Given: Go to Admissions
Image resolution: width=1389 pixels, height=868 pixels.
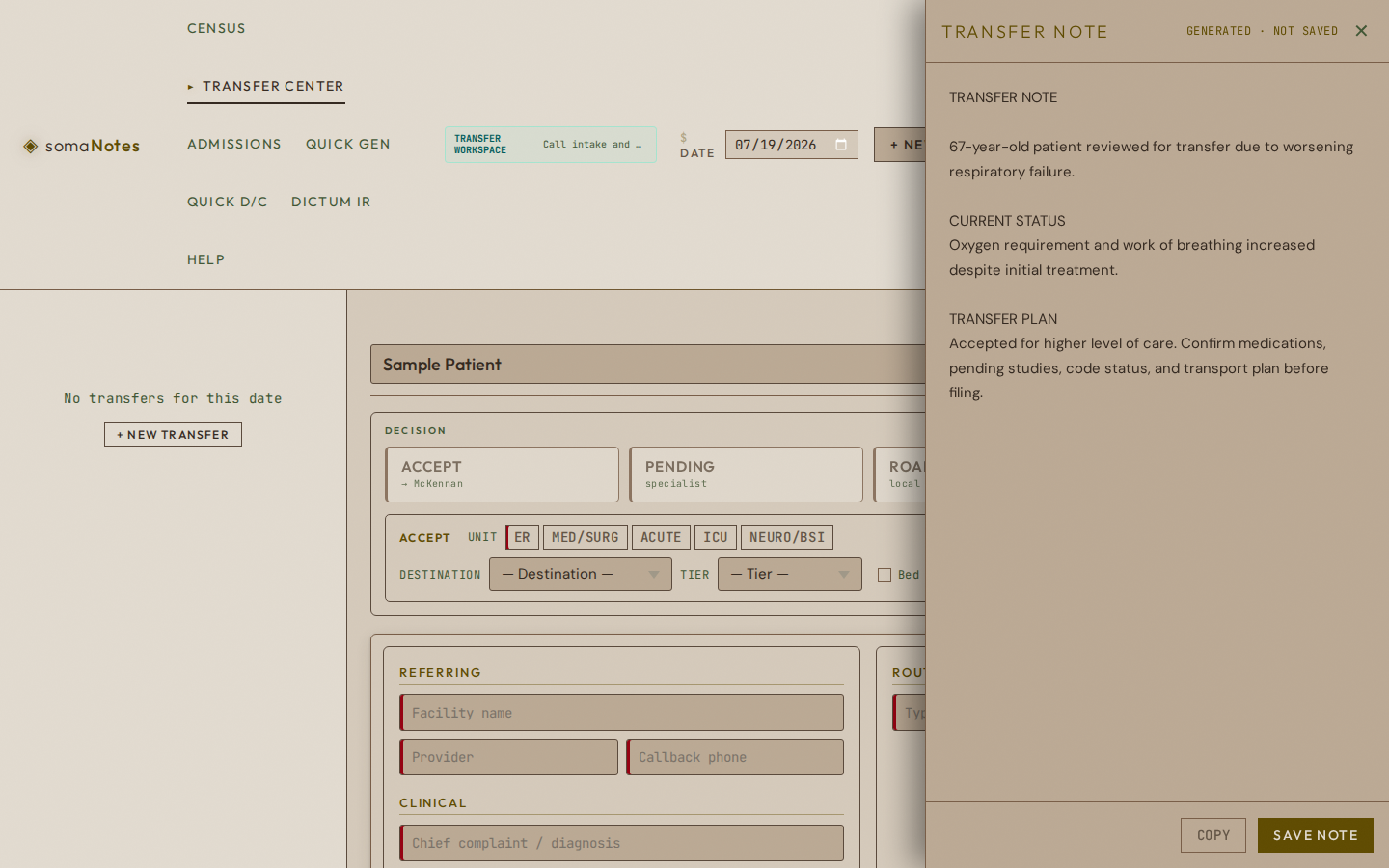Looking at the screenshot, I should point(234,144).
